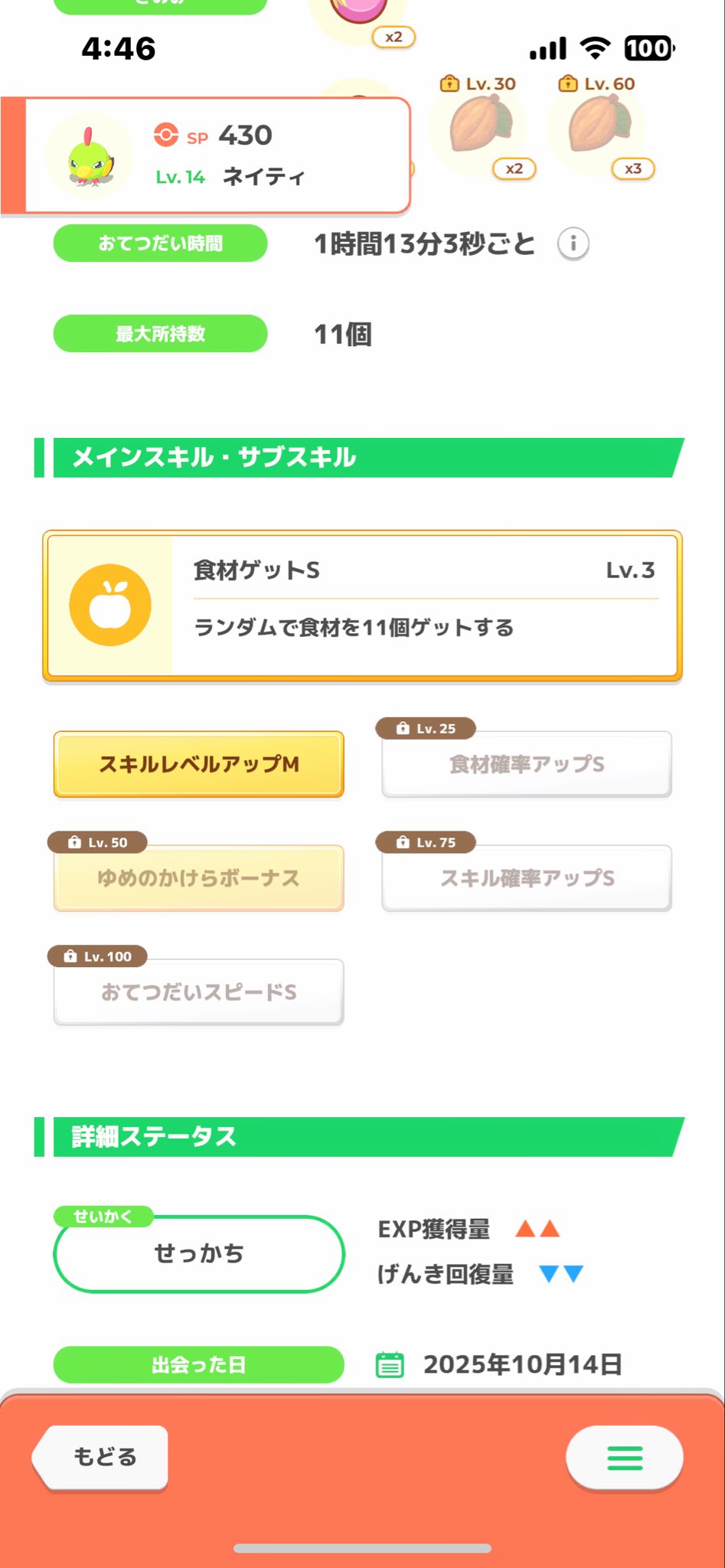This screenshot has width=725, height=1568.
Task: Tap the locked スキル確率アップS sub skill
Action: click(x=527, y=878)
